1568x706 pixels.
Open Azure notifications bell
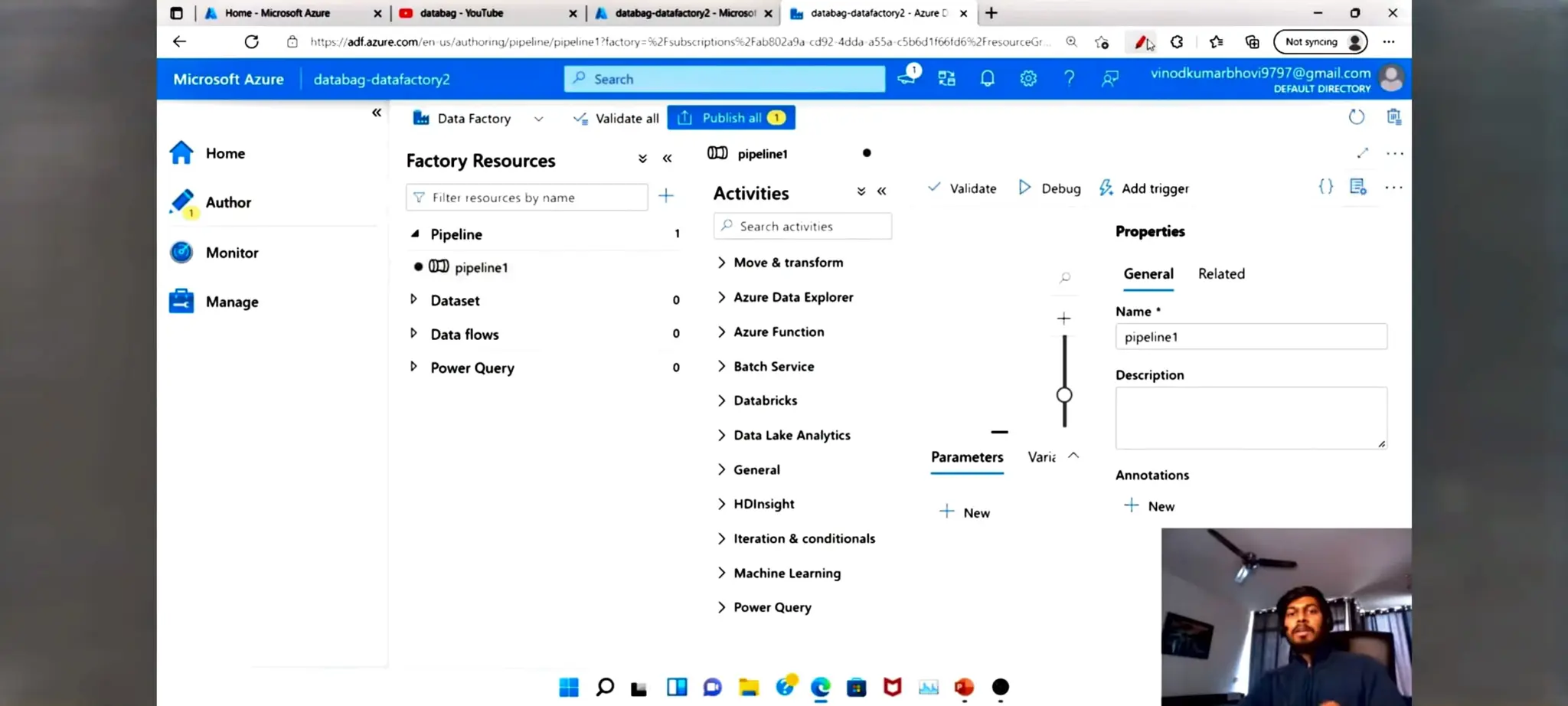tap(988, 78)
